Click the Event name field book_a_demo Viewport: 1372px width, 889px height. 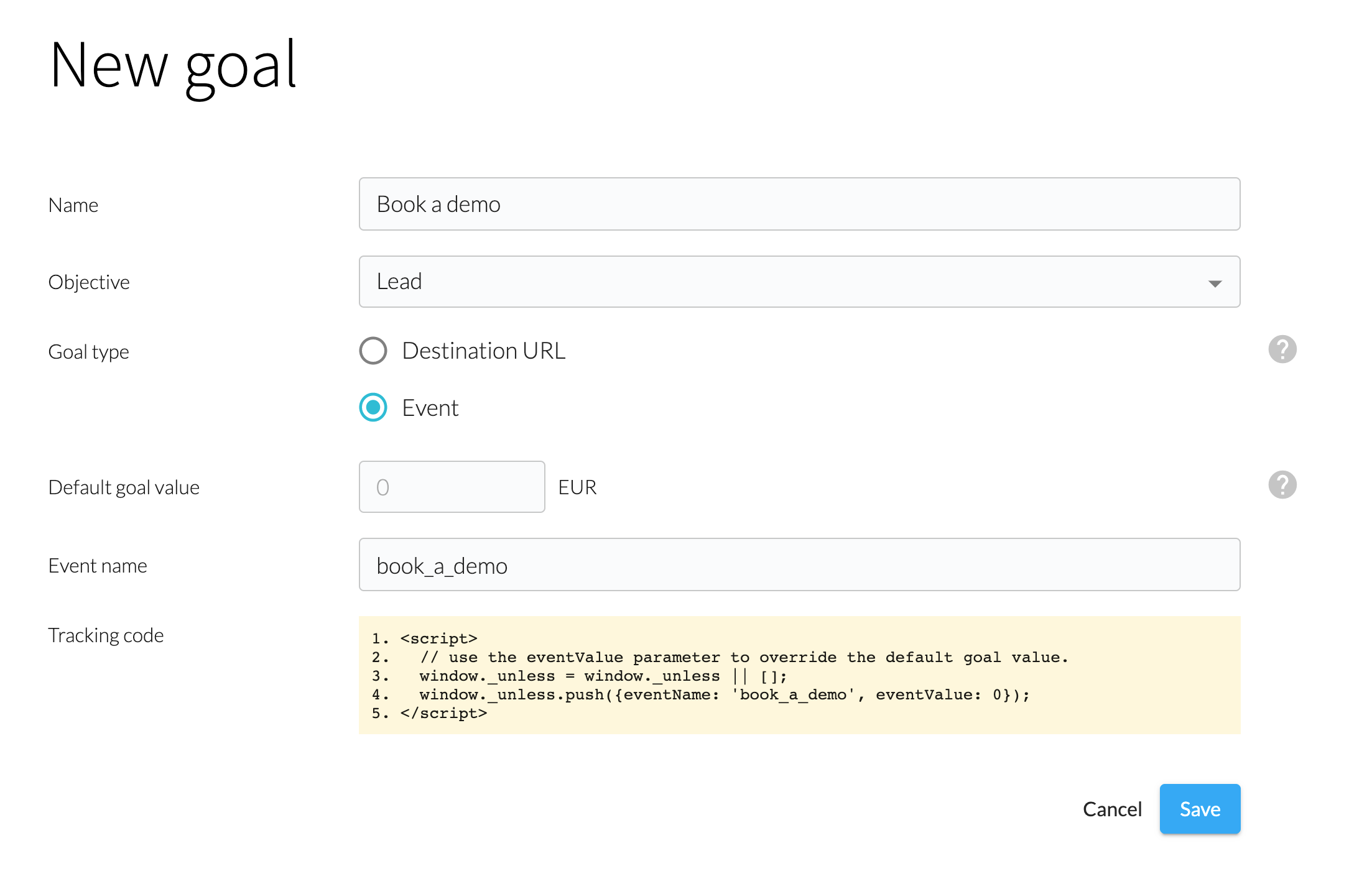coord(799,565)
